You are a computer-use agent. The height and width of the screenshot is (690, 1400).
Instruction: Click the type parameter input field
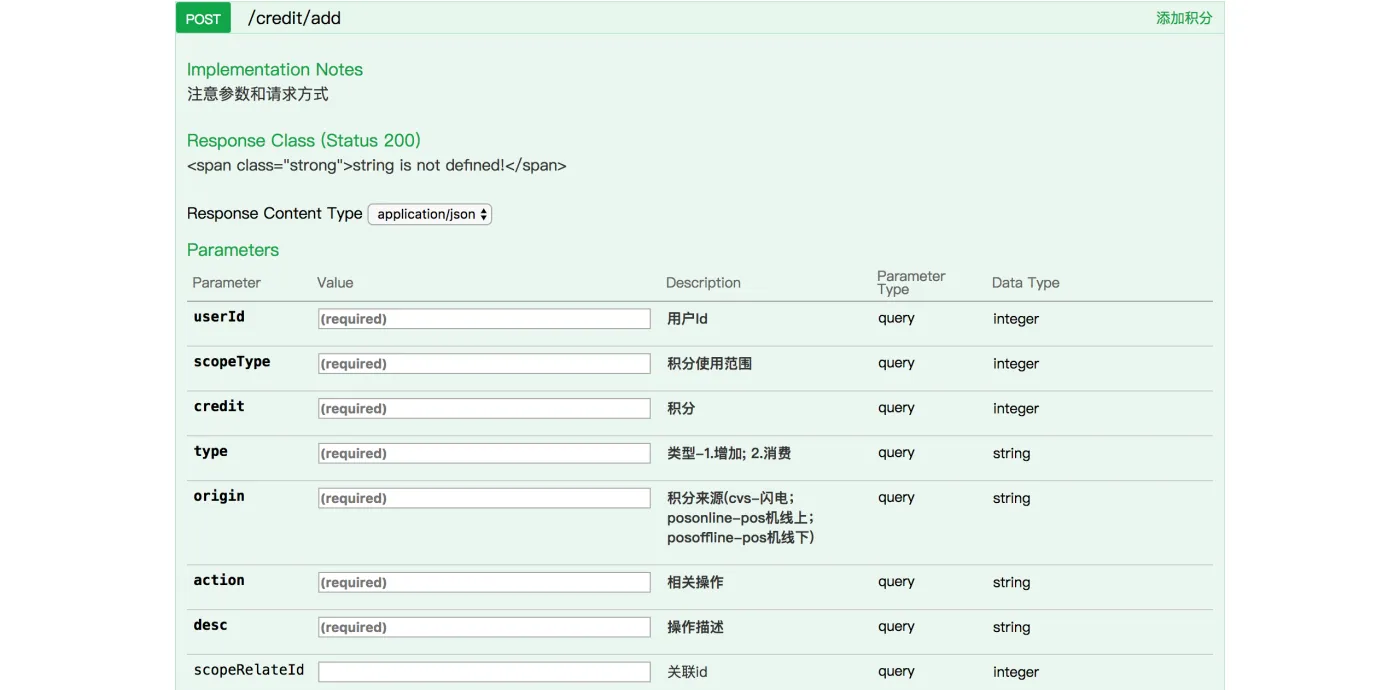coord(484,453)
